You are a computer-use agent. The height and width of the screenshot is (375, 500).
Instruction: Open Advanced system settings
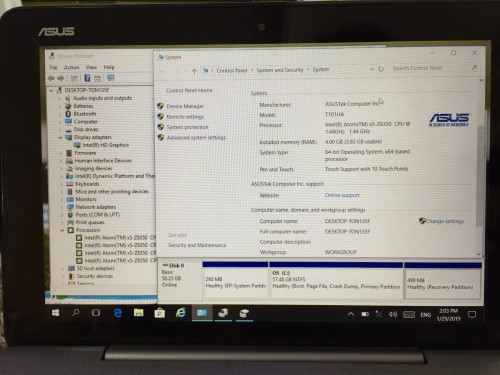pos(196,137)
